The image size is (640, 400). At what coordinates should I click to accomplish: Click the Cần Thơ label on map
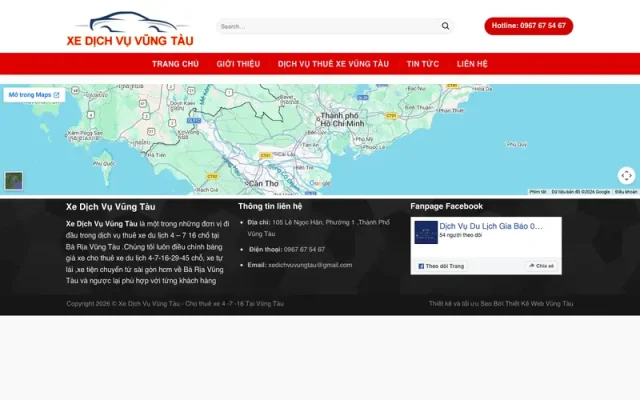(x=263, y=184)
